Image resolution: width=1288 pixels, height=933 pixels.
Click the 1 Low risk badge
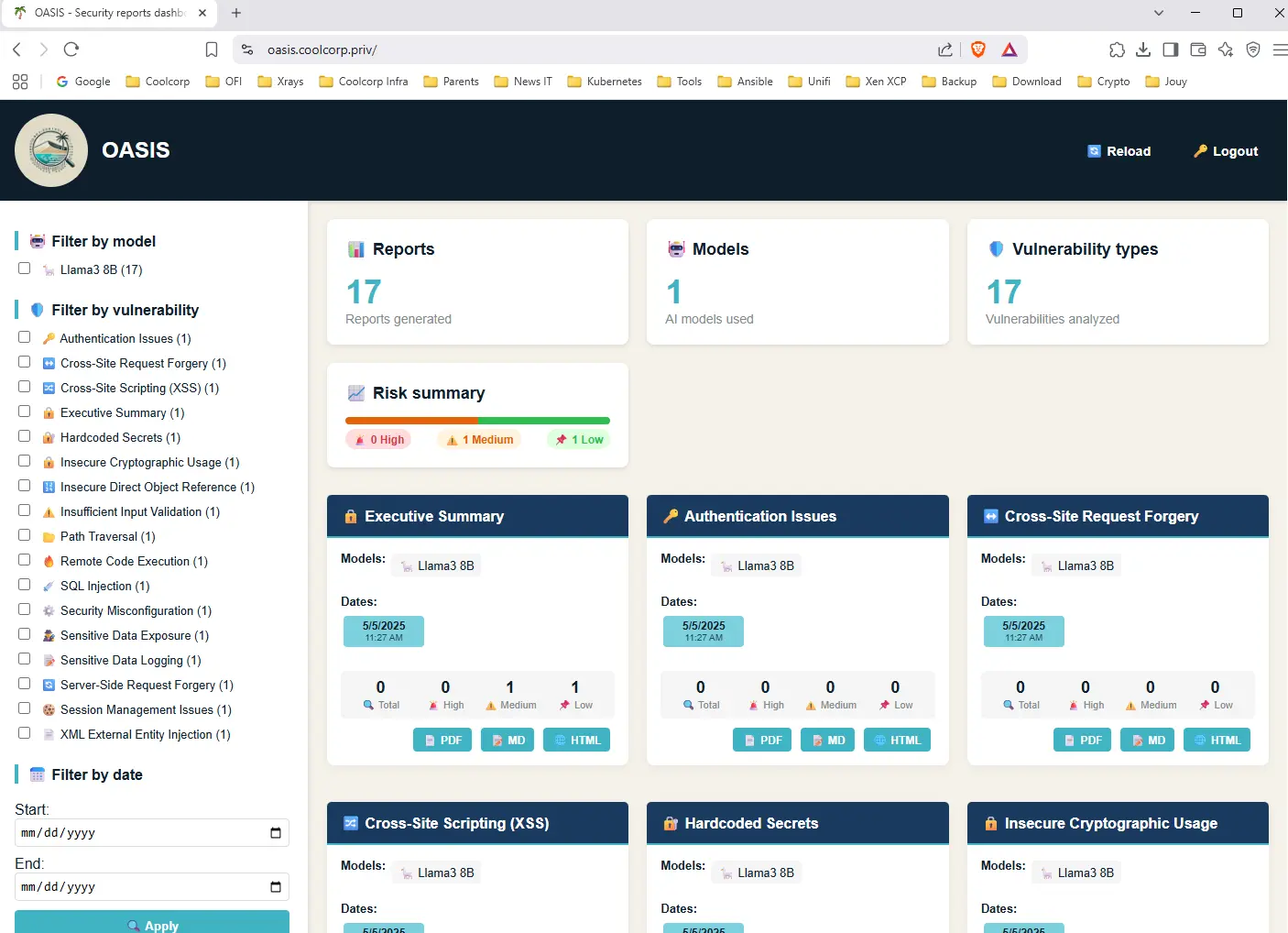[579, 440]
